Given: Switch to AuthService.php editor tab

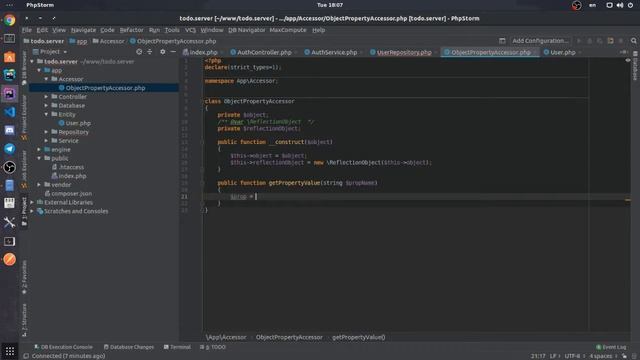Looking at the screenshot, I should coord(334,52).
